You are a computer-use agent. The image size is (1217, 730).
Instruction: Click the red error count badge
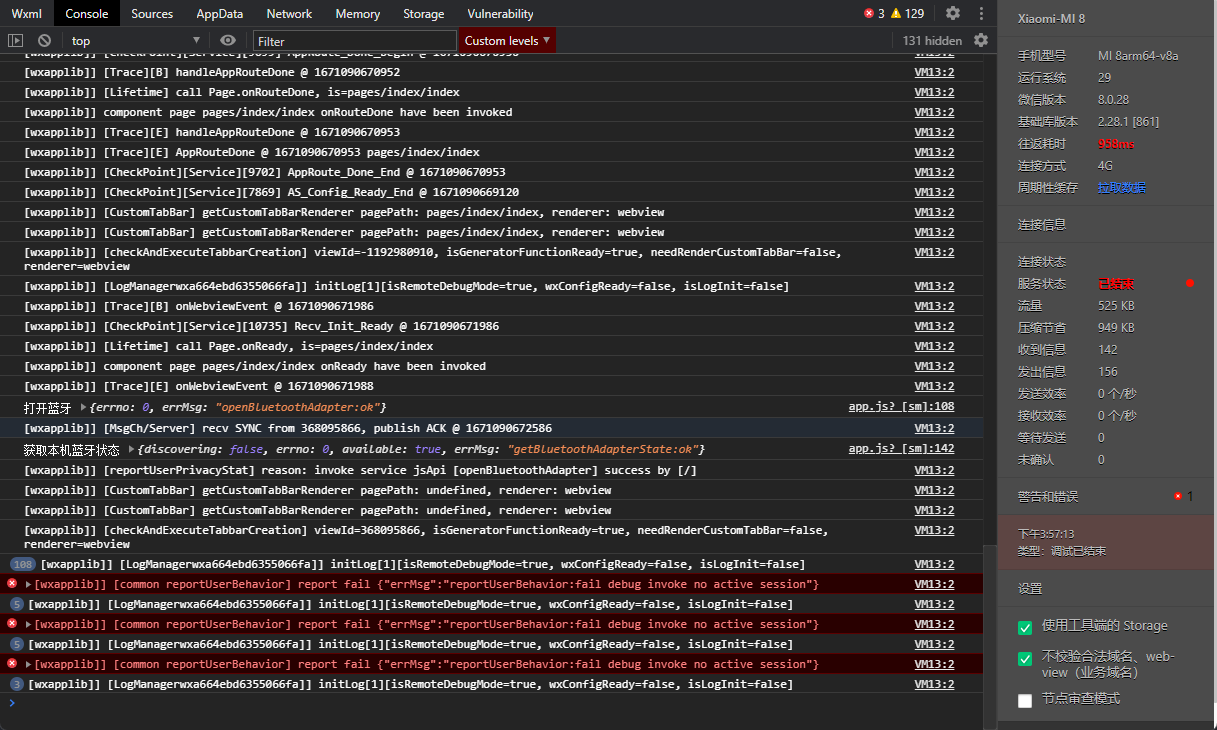tap(874, 14)
